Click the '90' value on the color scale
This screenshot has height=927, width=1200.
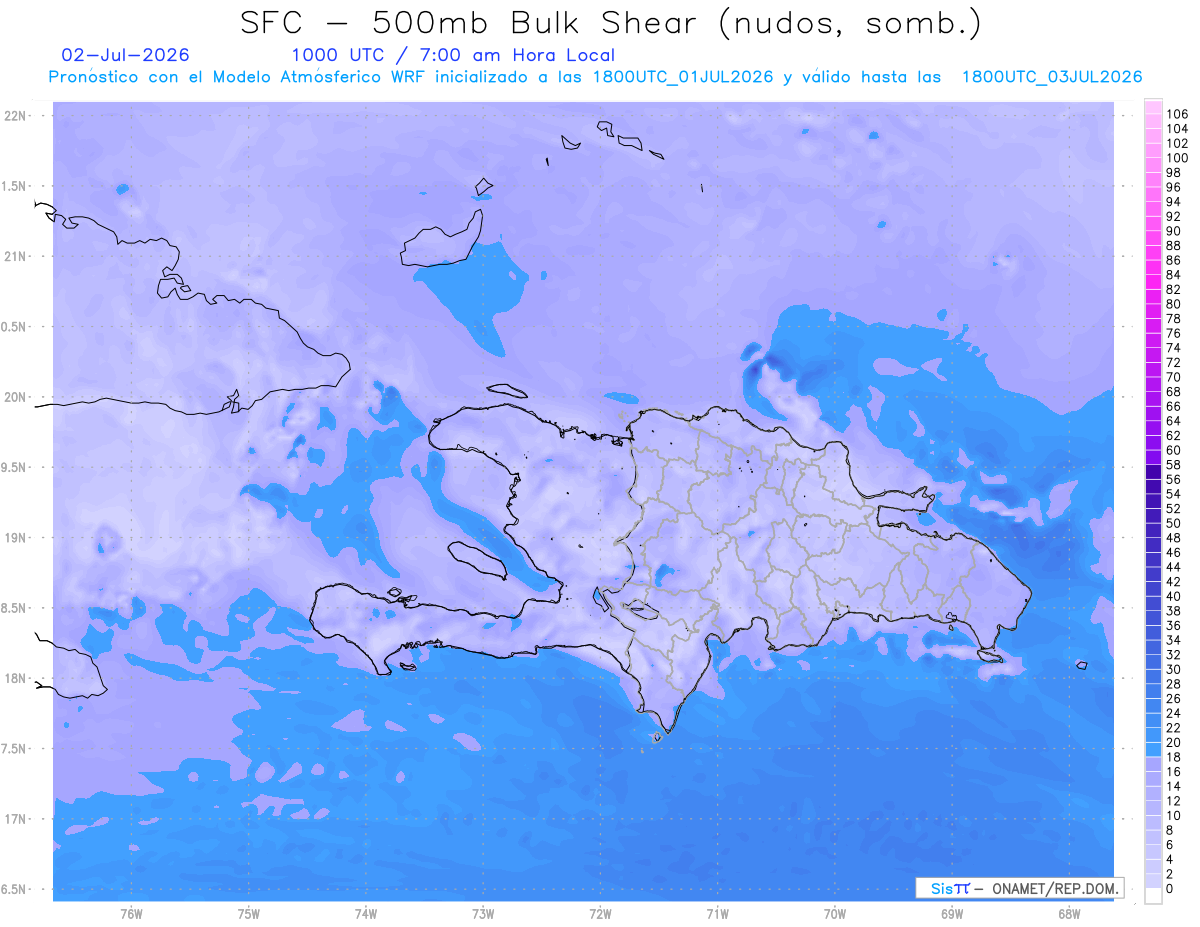tap(1173, 231)
